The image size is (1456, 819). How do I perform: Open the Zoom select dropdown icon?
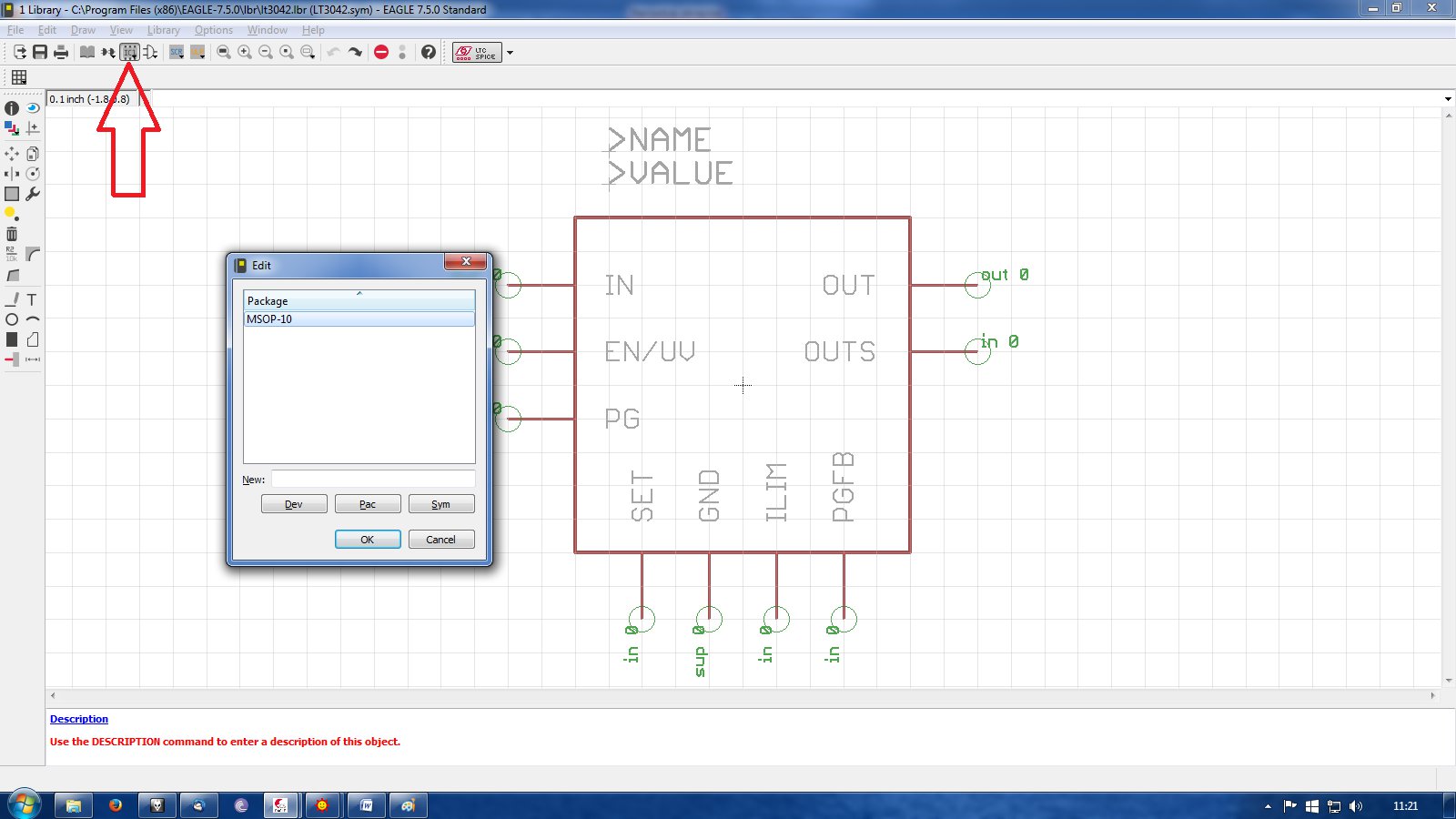(x=308, y=52)
